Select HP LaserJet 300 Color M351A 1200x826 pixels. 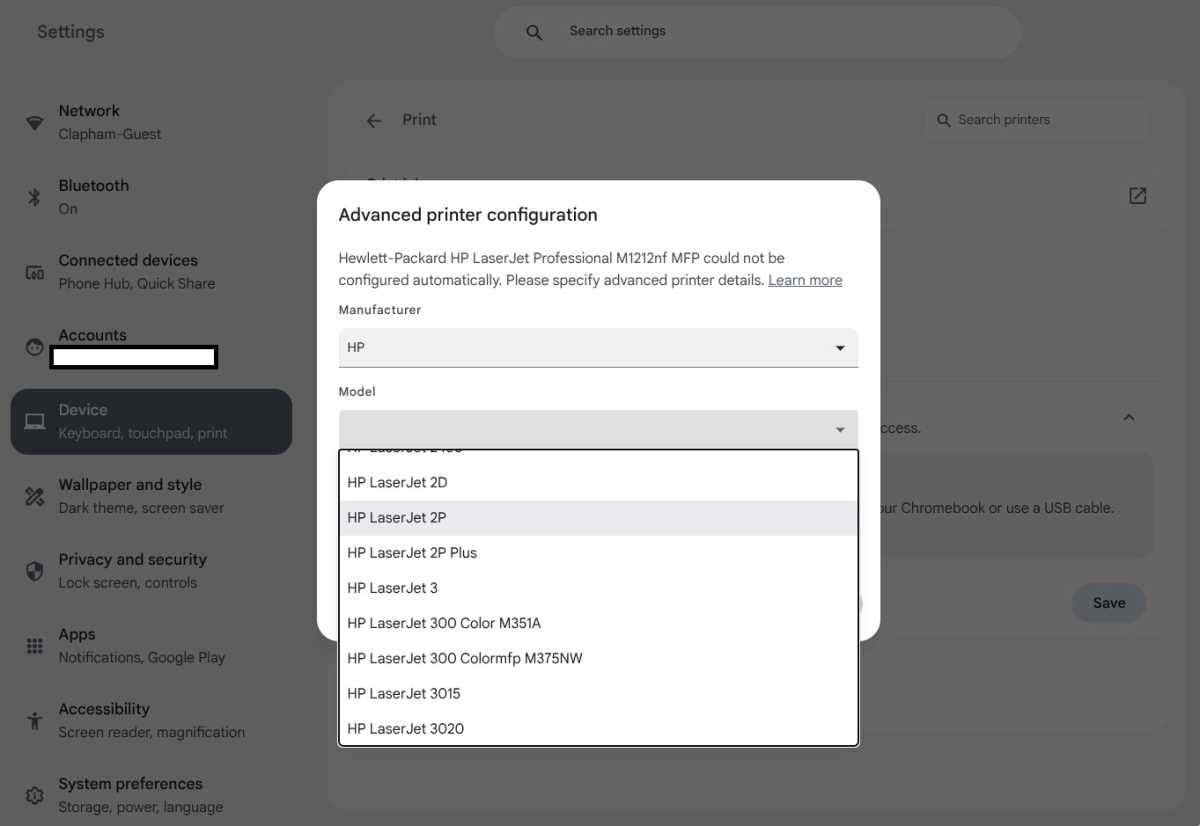(598, 623)
